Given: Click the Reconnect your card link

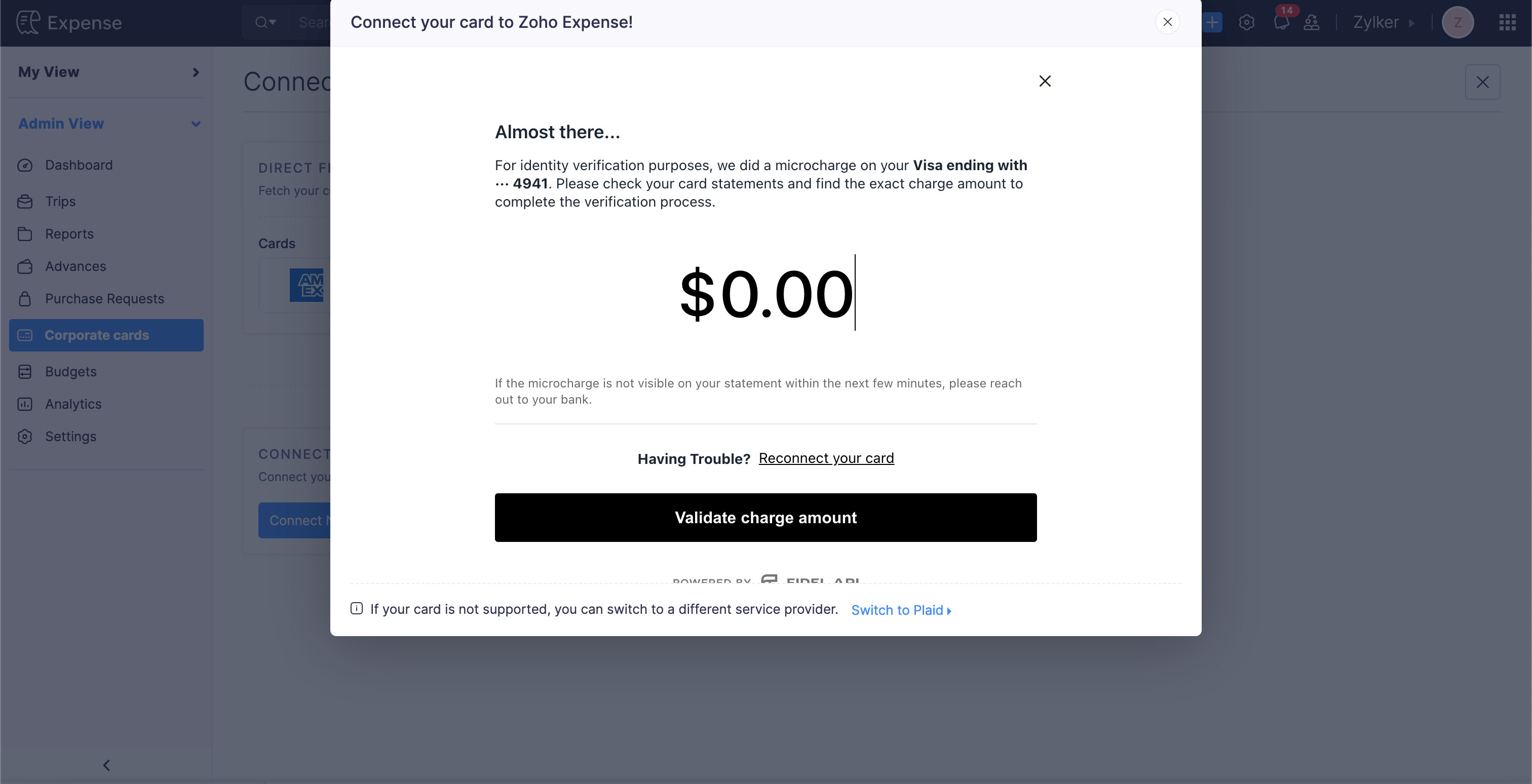Looking at the screenshot, I should (826, 458).
